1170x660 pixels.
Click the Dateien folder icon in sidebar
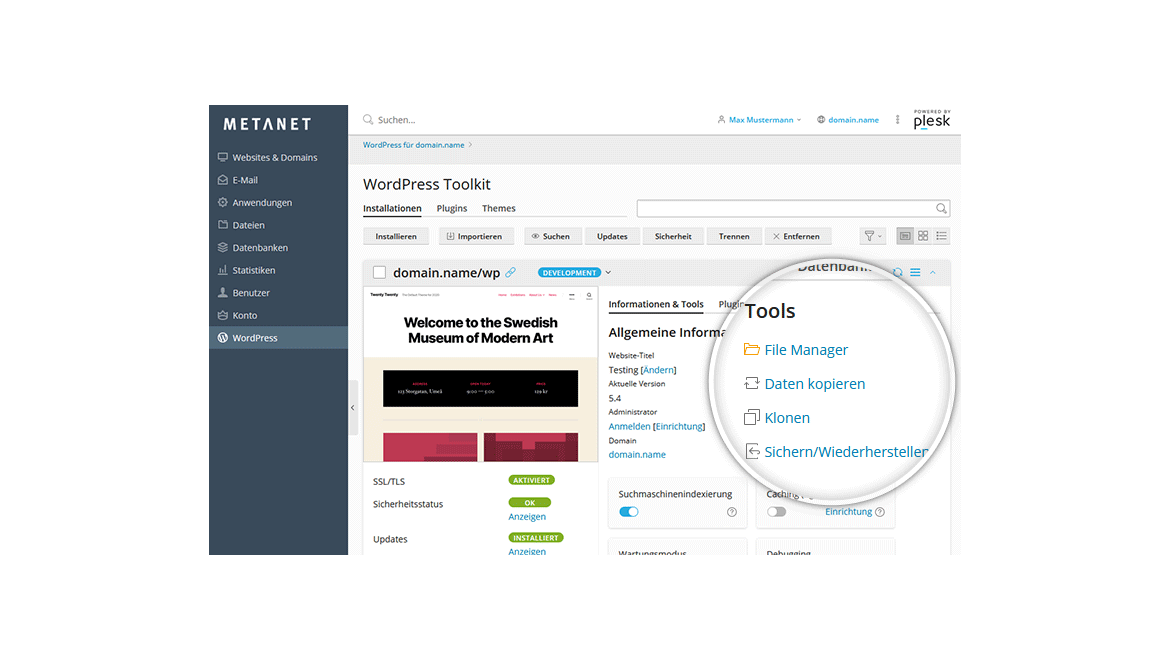[x=222, y=224]
